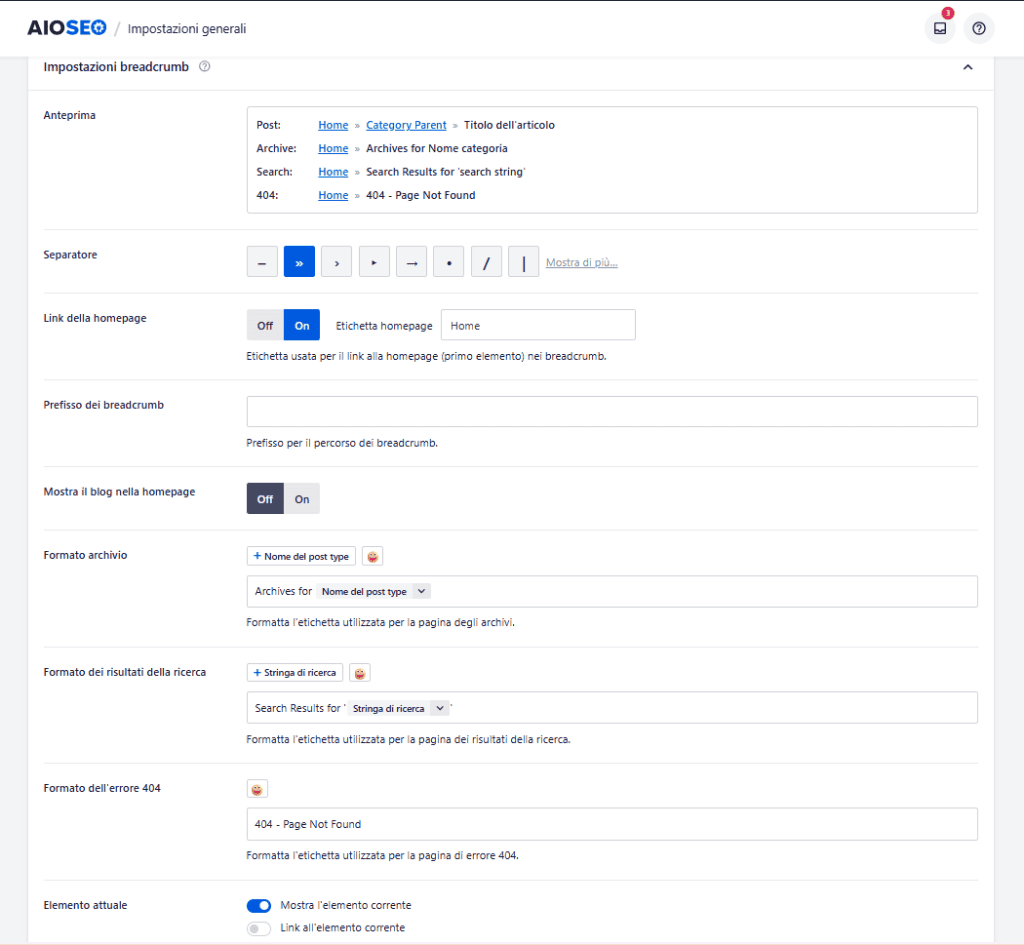Open the Mostra di più separator link
Image resolution: width=1024 pixels, height=945 pixels.
tap(581, 261)
